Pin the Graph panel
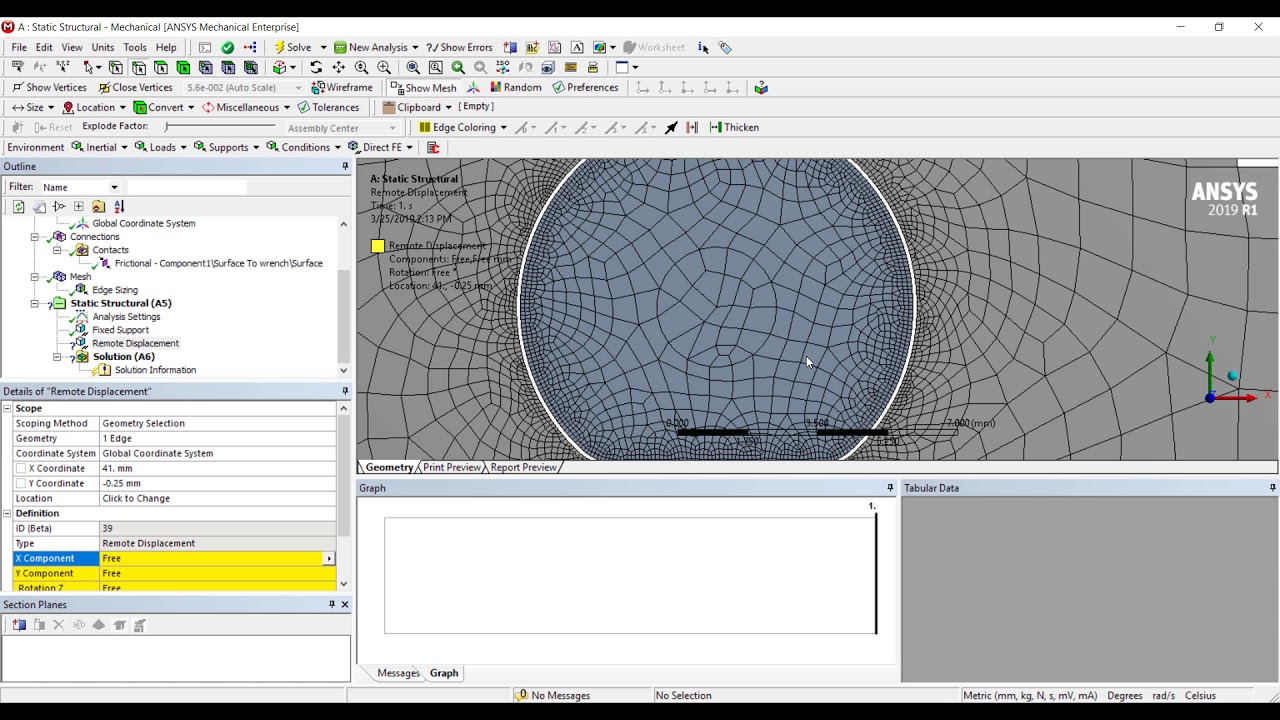 pos(890,488)
